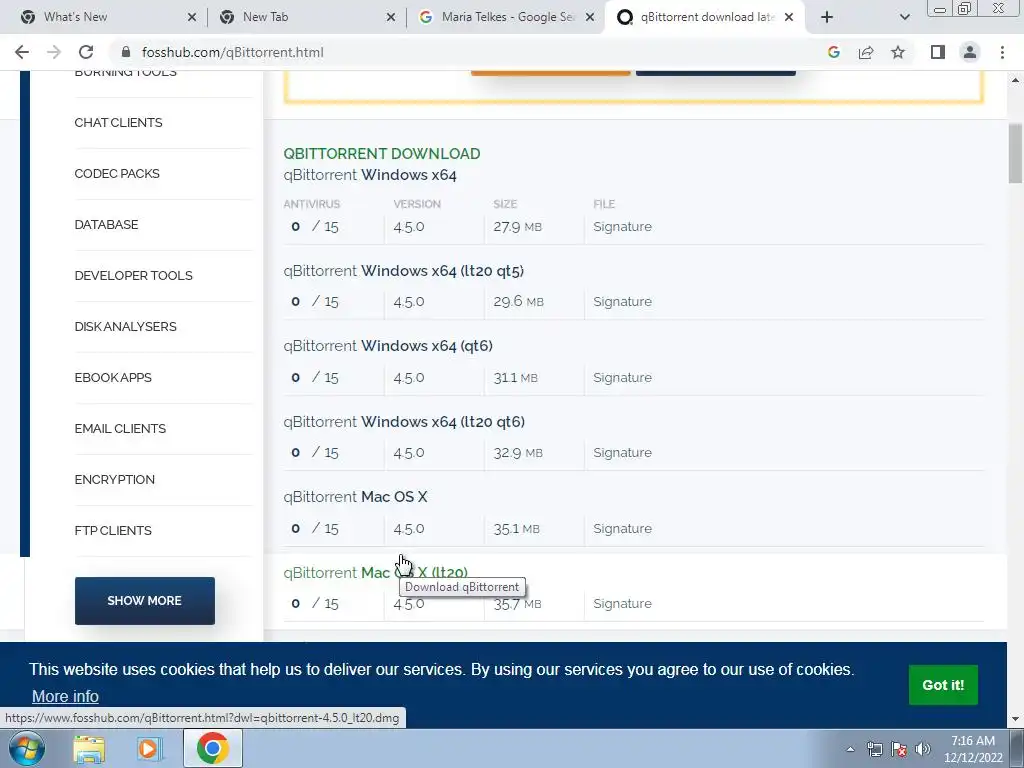Open Disk Analysers category
Viewport: 1024px width, 768px height.
tap(125, 327)
